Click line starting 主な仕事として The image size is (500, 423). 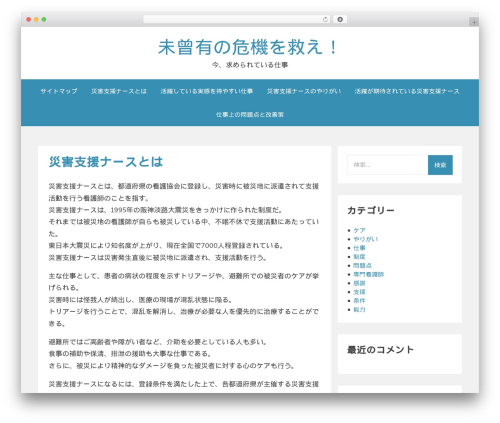(x=184, y=276)
